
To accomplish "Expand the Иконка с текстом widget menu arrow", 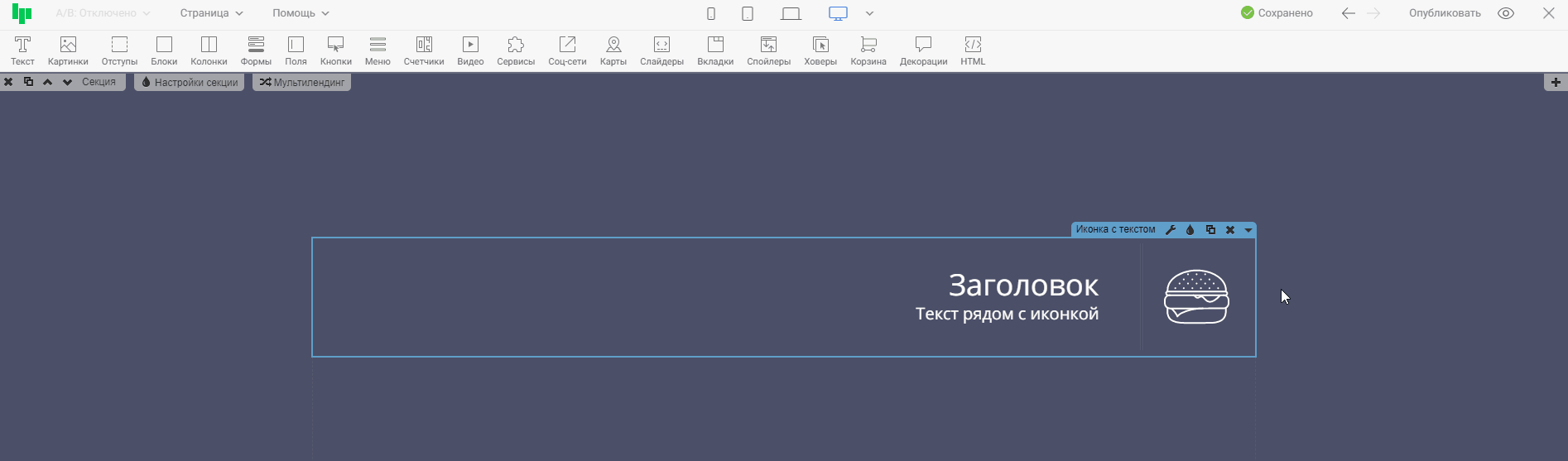I will (x=1248, y=230).
